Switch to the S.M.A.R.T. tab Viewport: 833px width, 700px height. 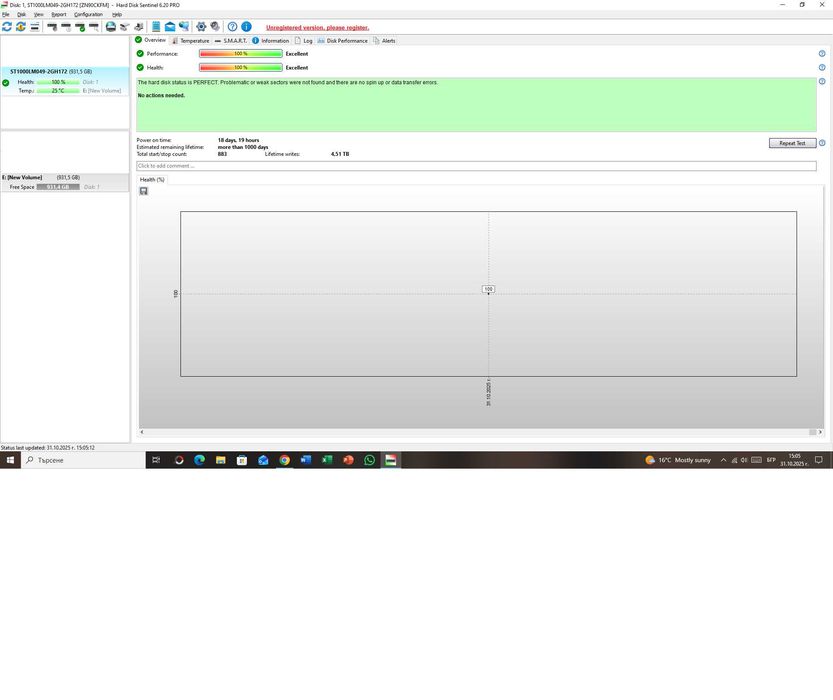(x=231, y=40)
